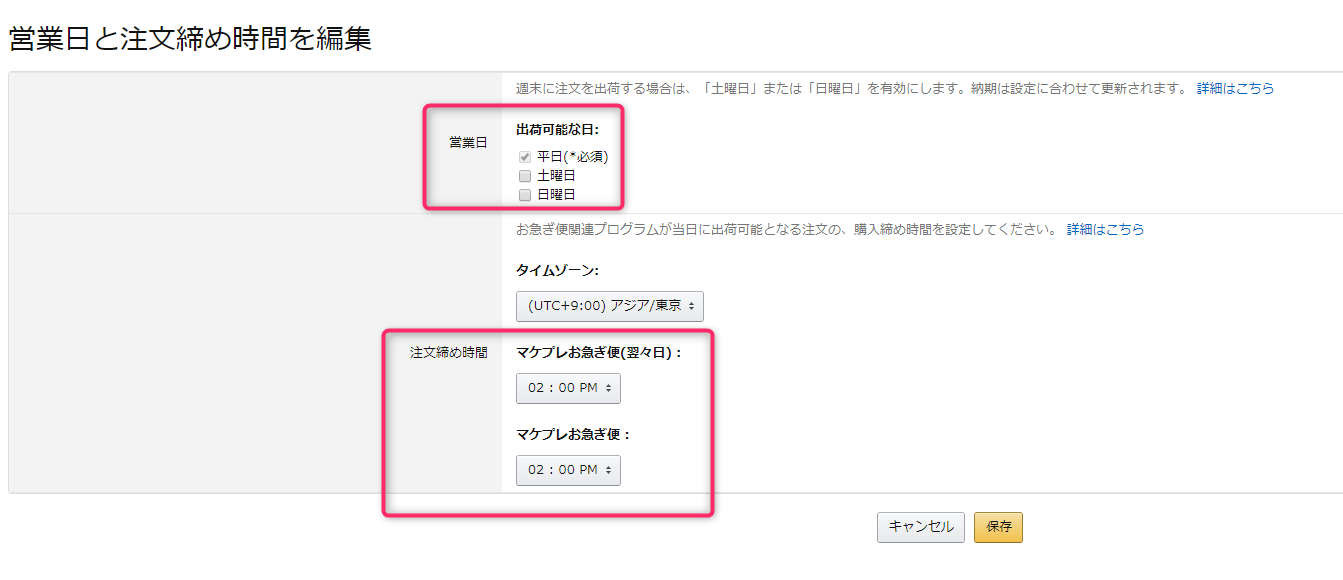This screenshot has height=580, width=1343.
Task: Click the タイムゾーン field label
Action: point(557,270)
